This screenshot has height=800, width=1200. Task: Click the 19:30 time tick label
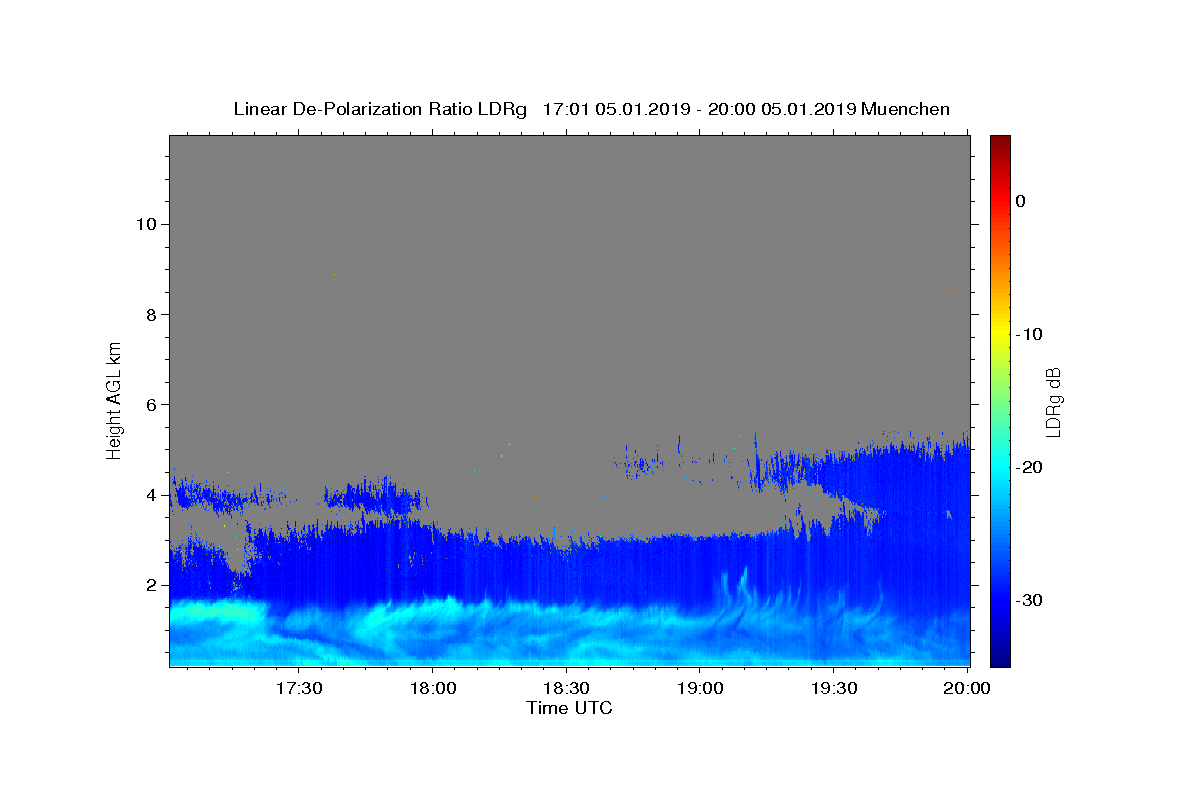click(x=834, y=689)
